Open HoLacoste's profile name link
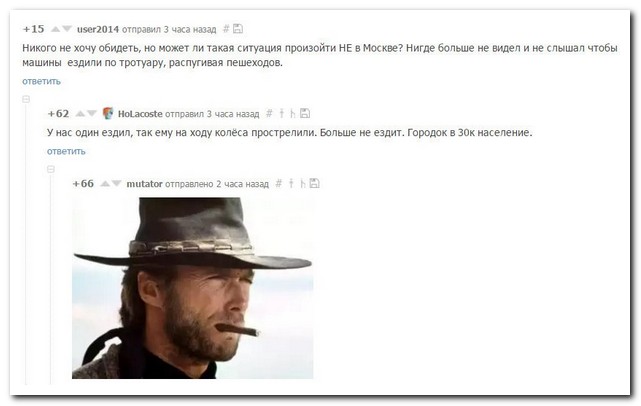The height and width of the screenshot is (406, 641). click(x=140, y=114)
